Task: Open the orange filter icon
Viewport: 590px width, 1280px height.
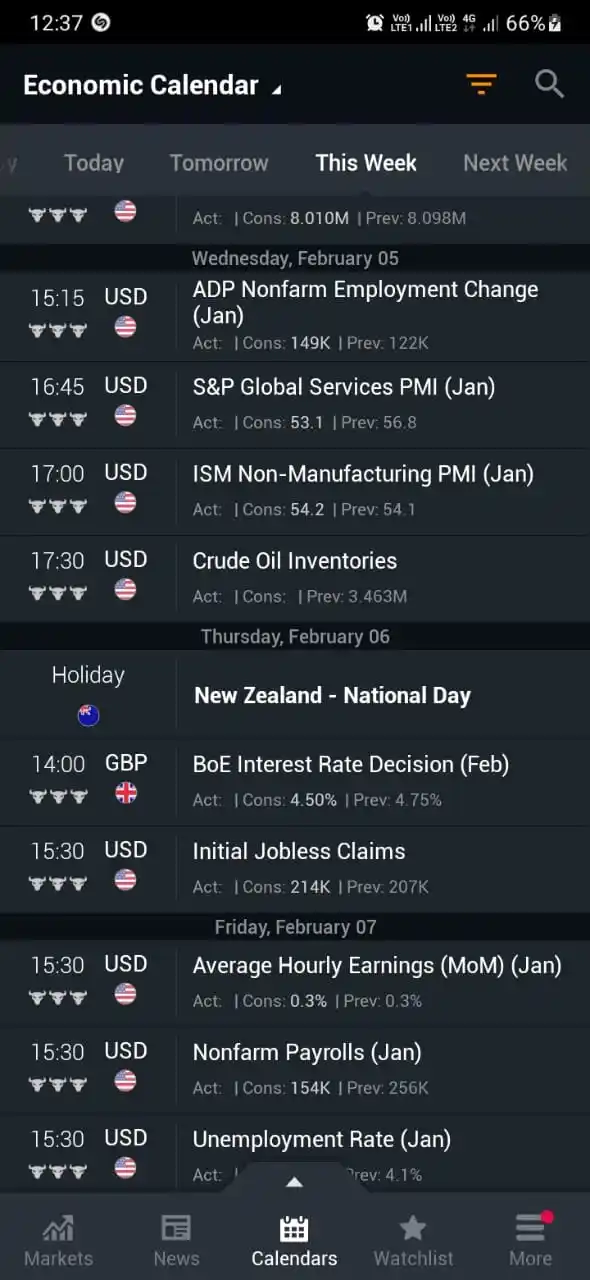Action: (481, 85)
